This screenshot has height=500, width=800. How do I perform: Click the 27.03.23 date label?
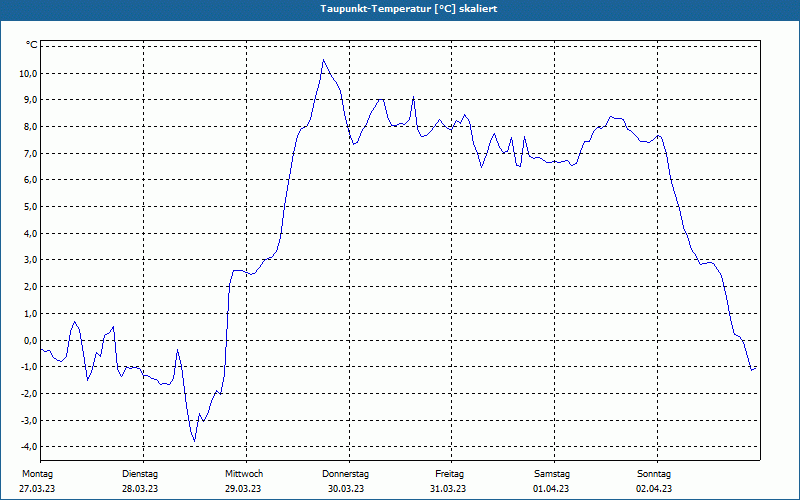pyautogui.click(x=37, y=489)
